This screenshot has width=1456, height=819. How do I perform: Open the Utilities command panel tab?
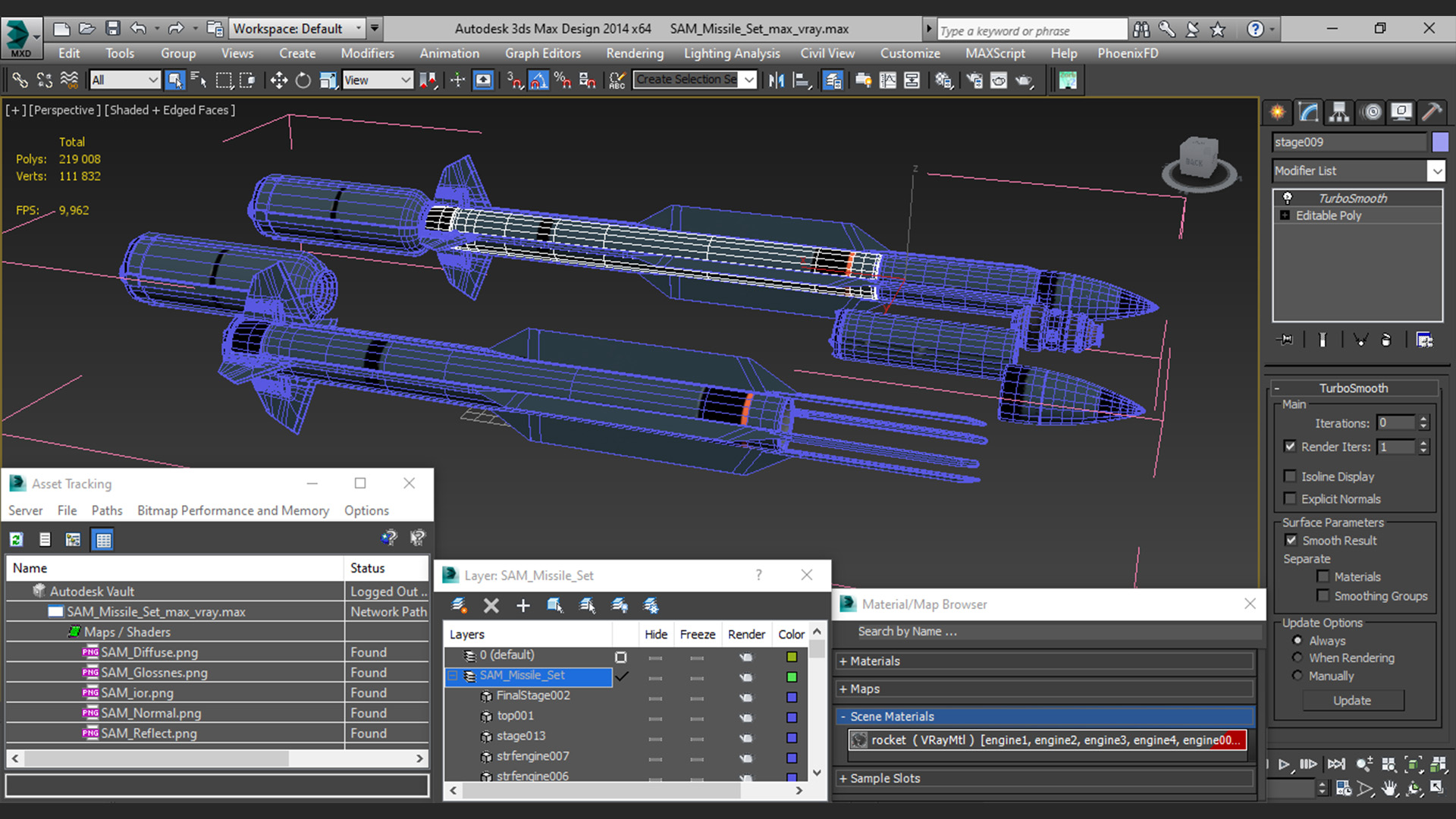(1432, 112)
